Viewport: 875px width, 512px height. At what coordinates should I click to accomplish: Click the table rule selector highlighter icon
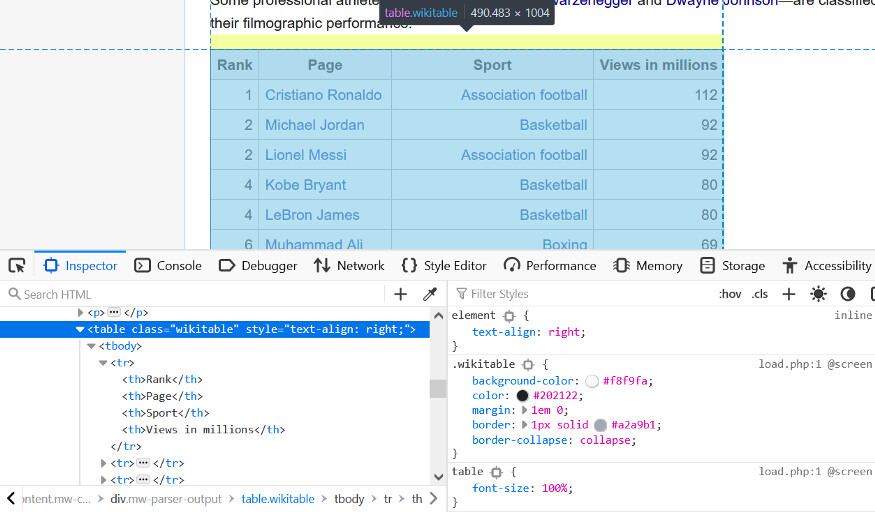click(x=496, y=472)
